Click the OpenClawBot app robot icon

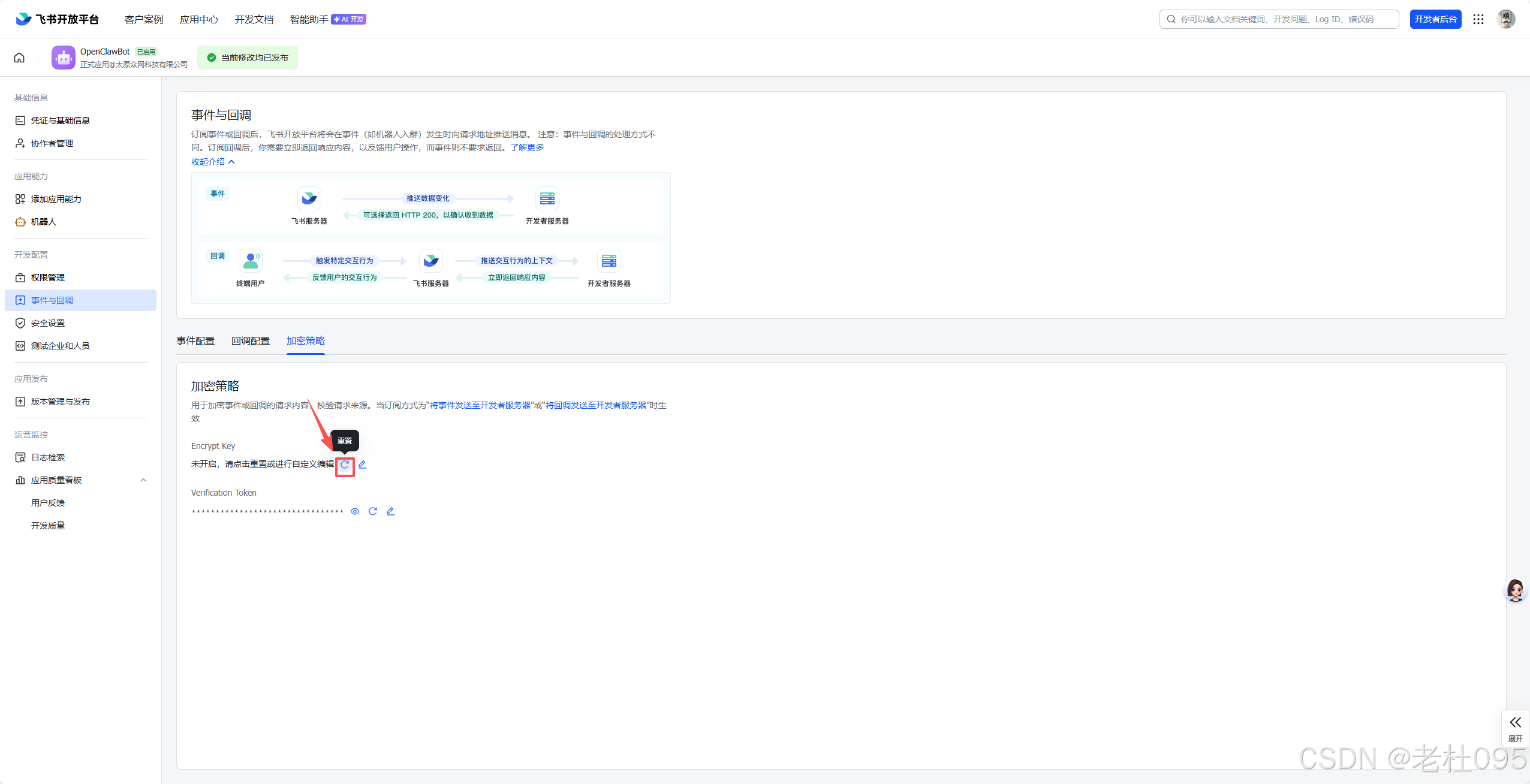pos(64,58)
